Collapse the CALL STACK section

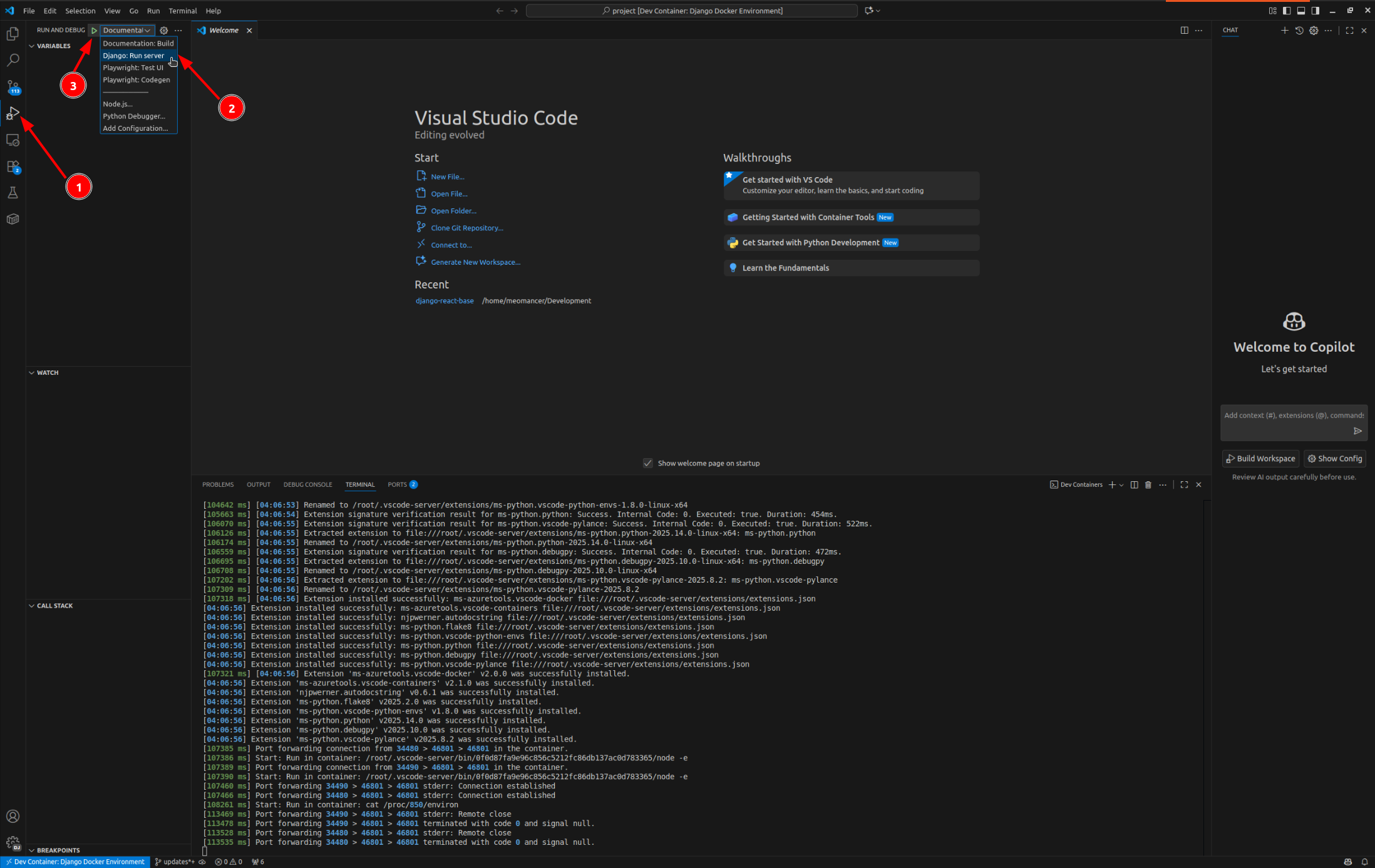coord(54,606)
